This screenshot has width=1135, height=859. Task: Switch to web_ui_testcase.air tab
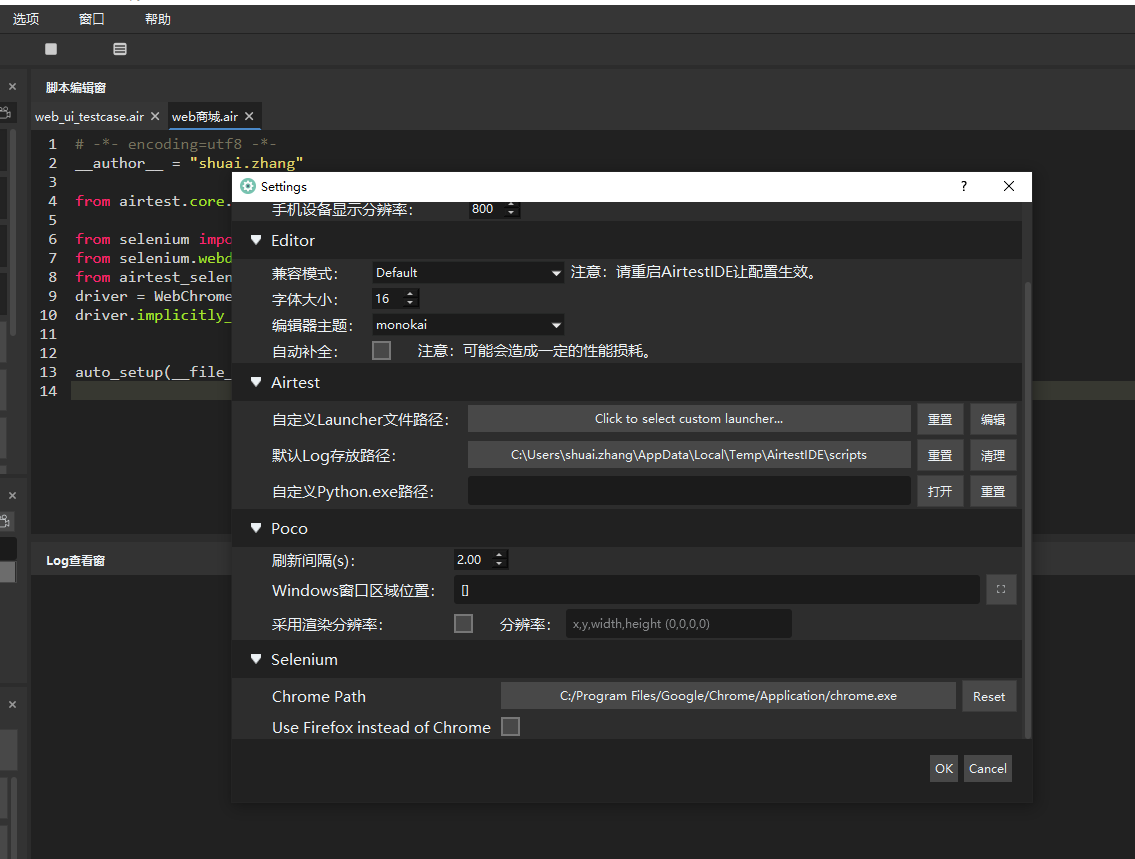pyautogui.click(x=89, y=117)
